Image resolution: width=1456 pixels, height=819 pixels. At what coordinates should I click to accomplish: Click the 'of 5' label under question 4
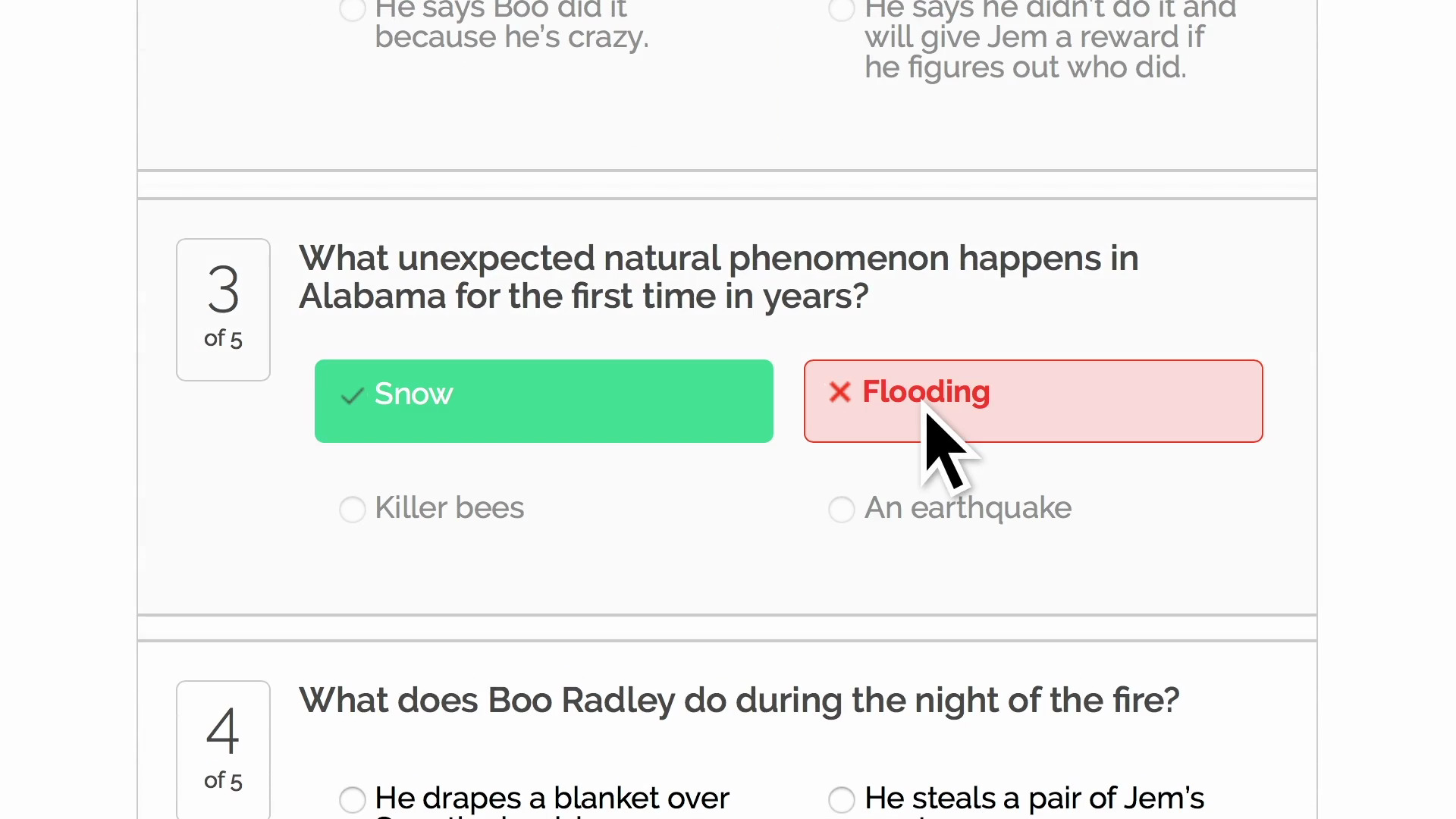(223, 780)
